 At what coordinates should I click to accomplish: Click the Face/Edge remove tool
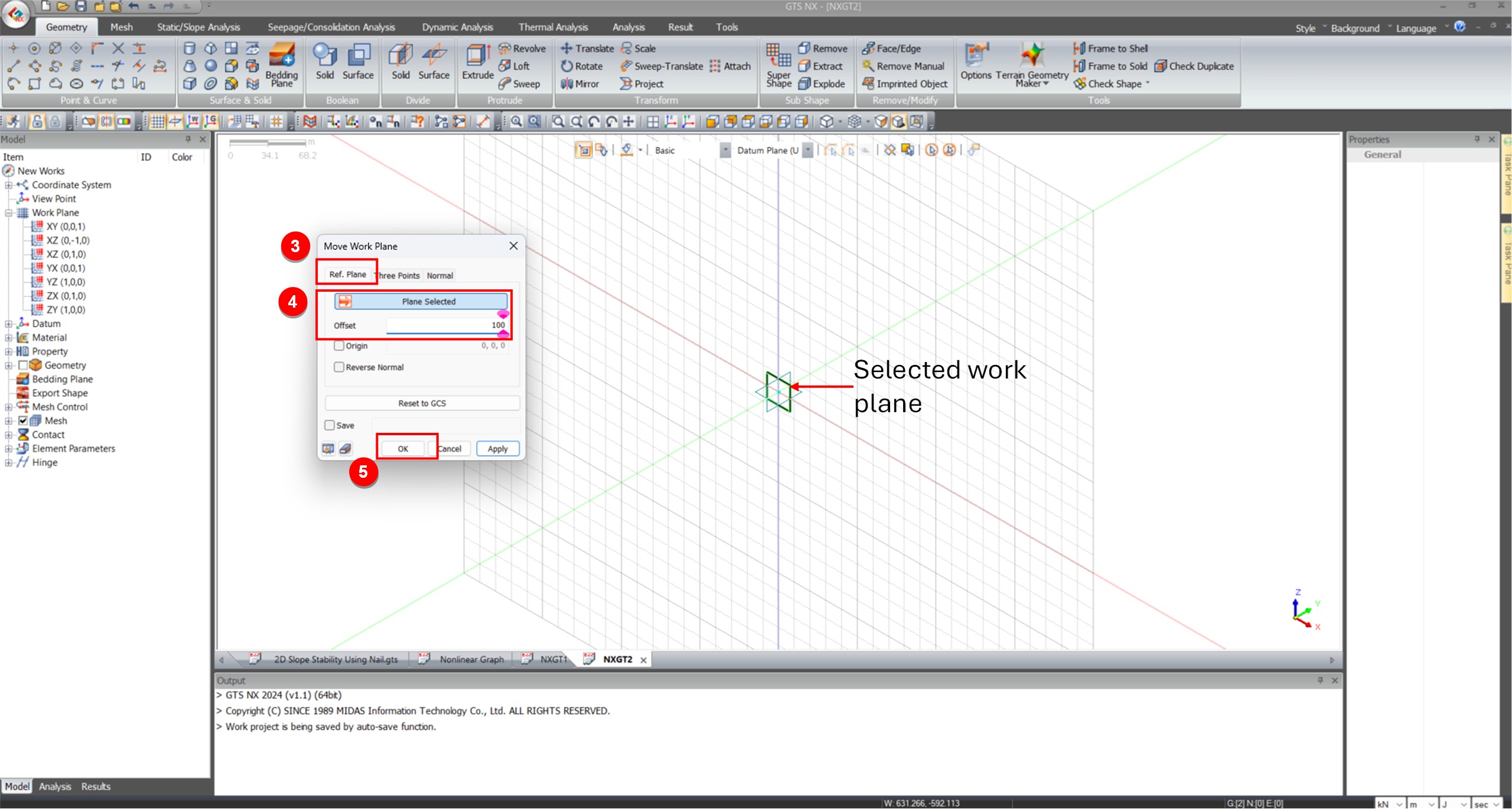[891, 48]
